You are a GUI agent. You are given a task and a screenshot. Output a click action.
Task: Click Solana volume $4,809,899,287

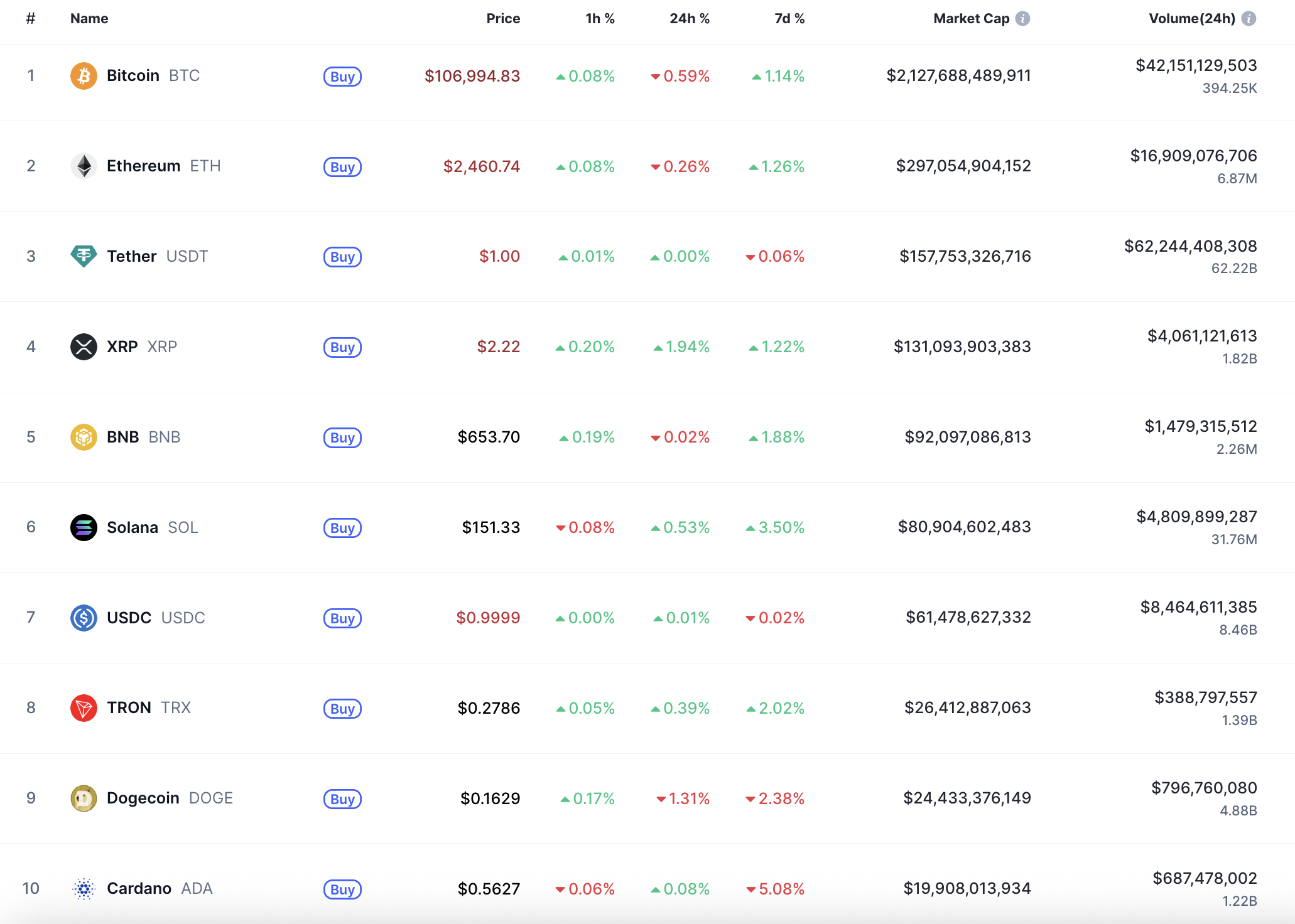point(1197,517)
